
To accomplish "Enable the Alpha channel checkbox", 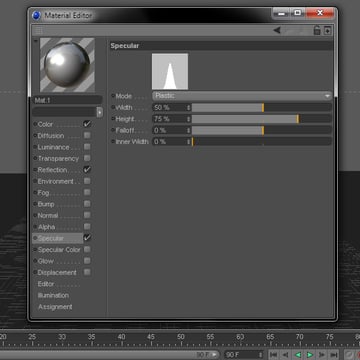I will [x=87, y=227].
